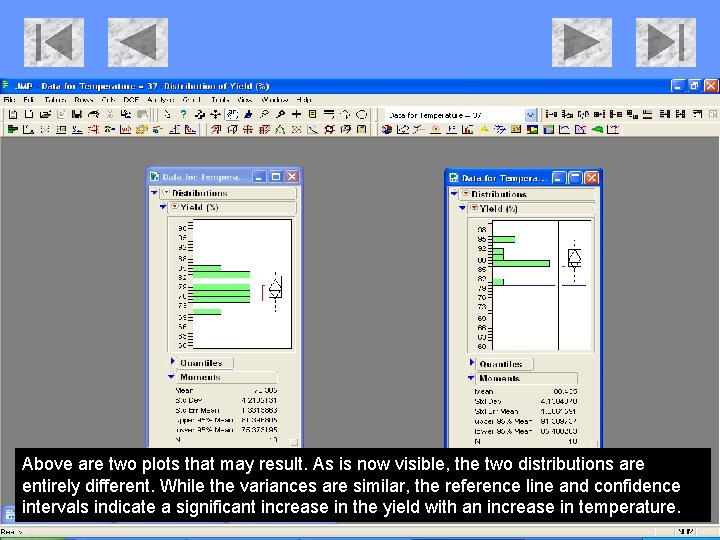
Task: Collapse Yield (%) outline in left window
Action: pyautogui.click(x=163, y=207)
